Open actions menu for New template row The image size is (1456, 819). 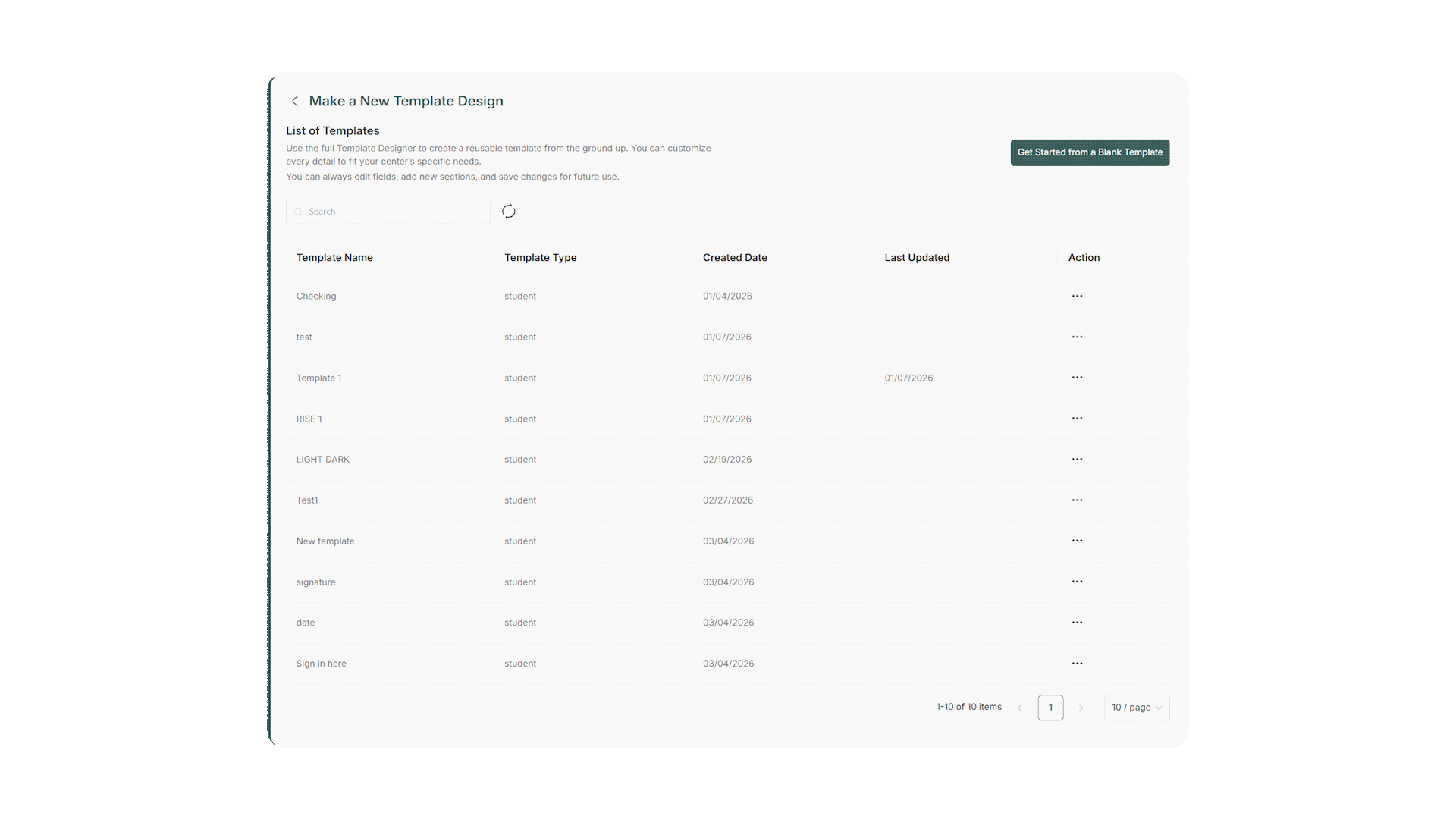tap(1077, 541)
